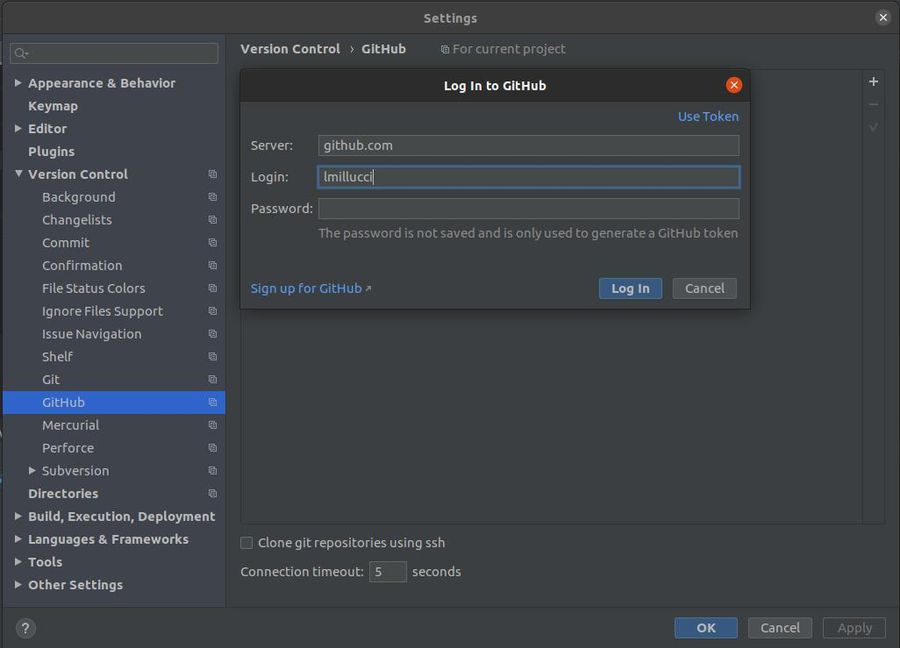Viewport: 900px width, 648px height.
Task: Expand the Appearance & Behavior section
Action: [x=18, y=83]
